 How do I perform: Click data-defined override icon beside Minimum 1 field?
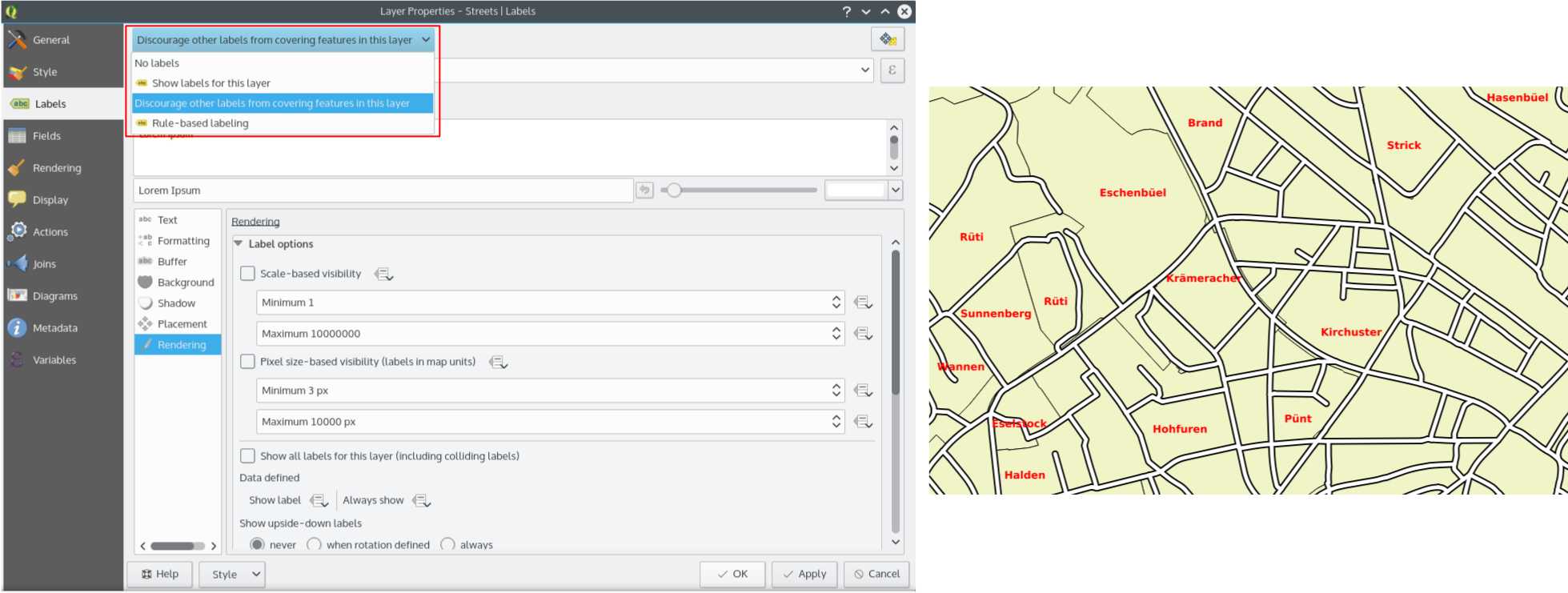(863, 303)
